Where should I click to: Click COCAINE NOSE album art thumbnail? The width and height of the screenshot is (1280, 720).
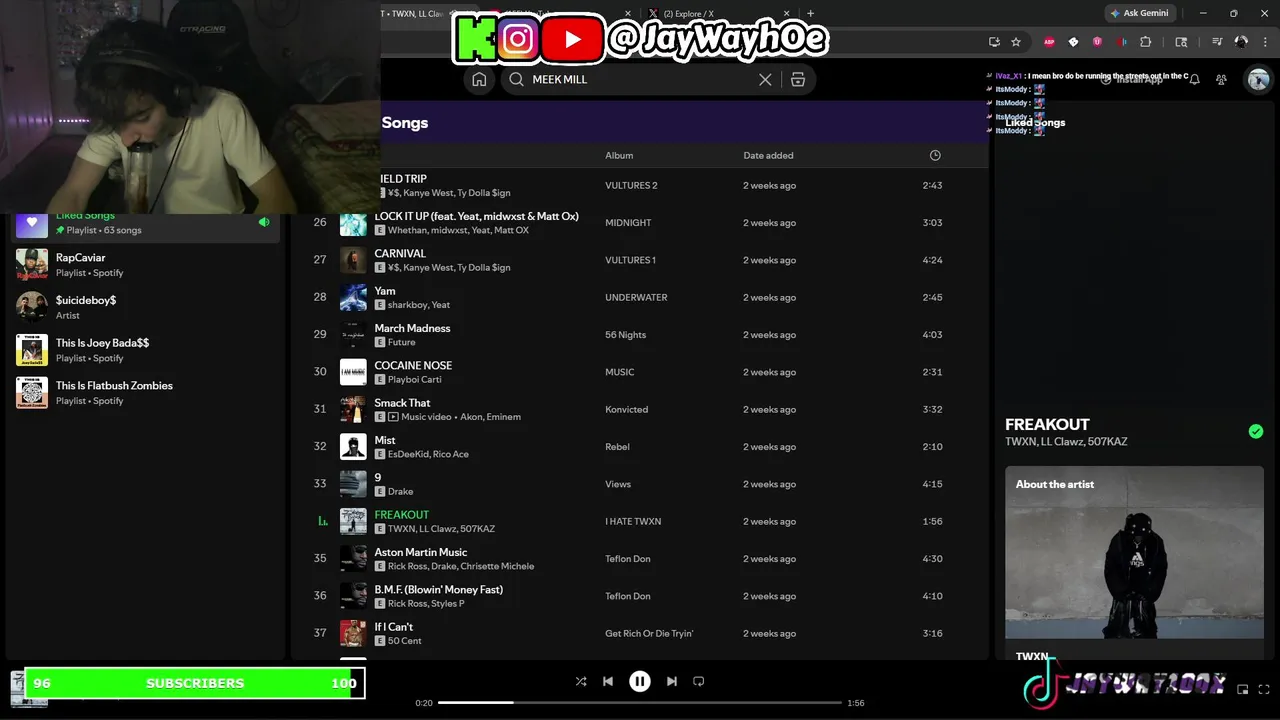point(353,372)
